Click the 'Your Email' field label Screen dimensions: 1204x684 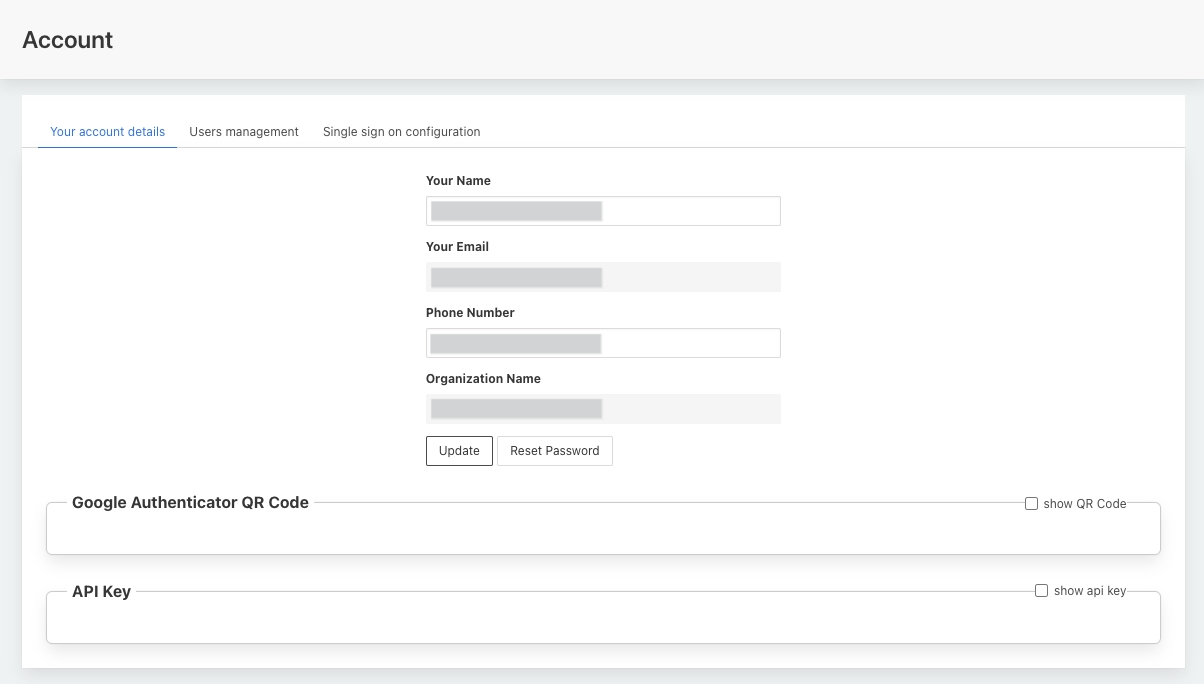pos(457,247)
